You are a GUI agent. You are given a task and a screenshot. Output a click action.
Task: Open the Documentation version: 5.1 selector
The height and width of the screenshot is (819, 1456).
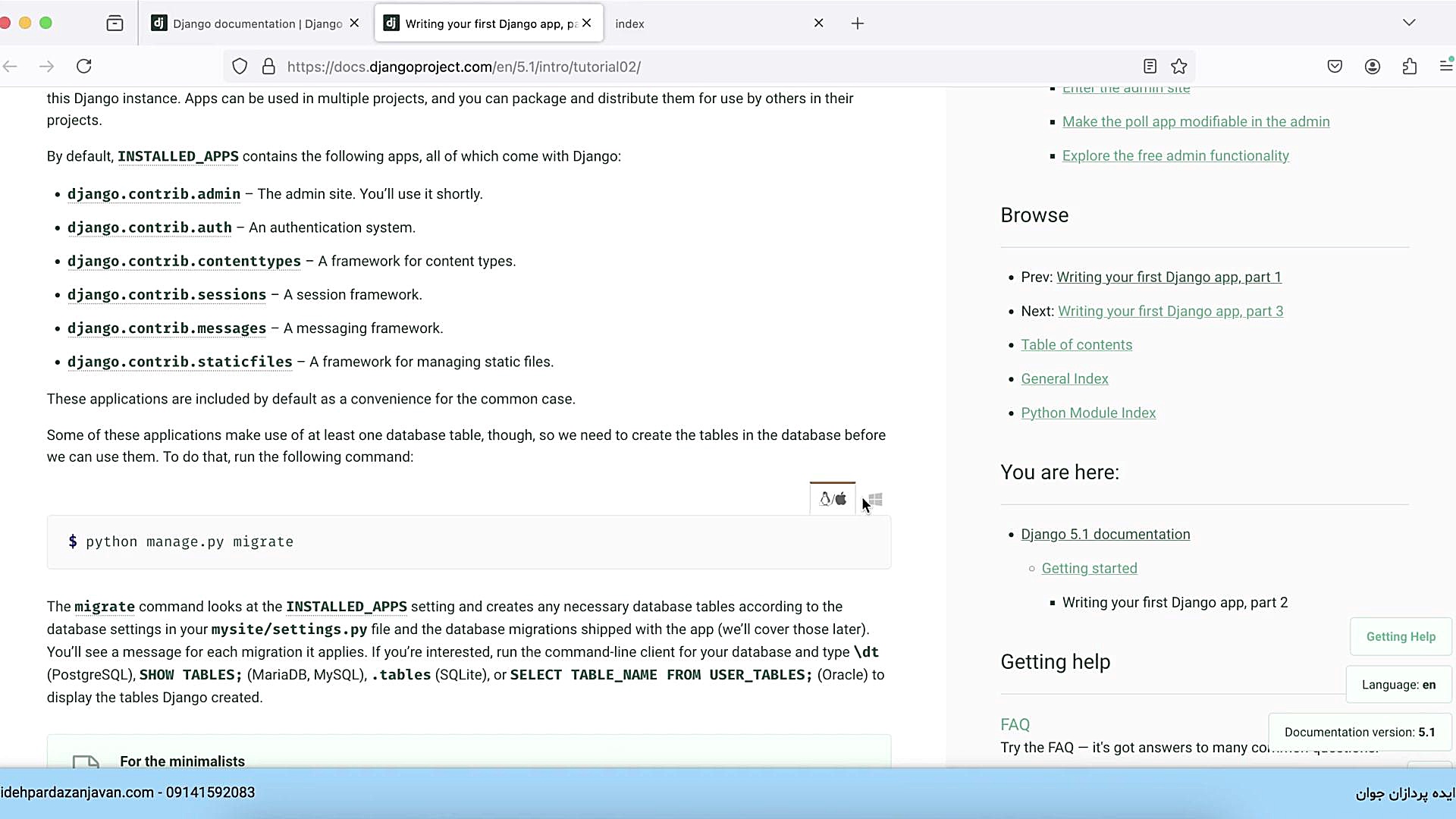(x=1360, y=732)
